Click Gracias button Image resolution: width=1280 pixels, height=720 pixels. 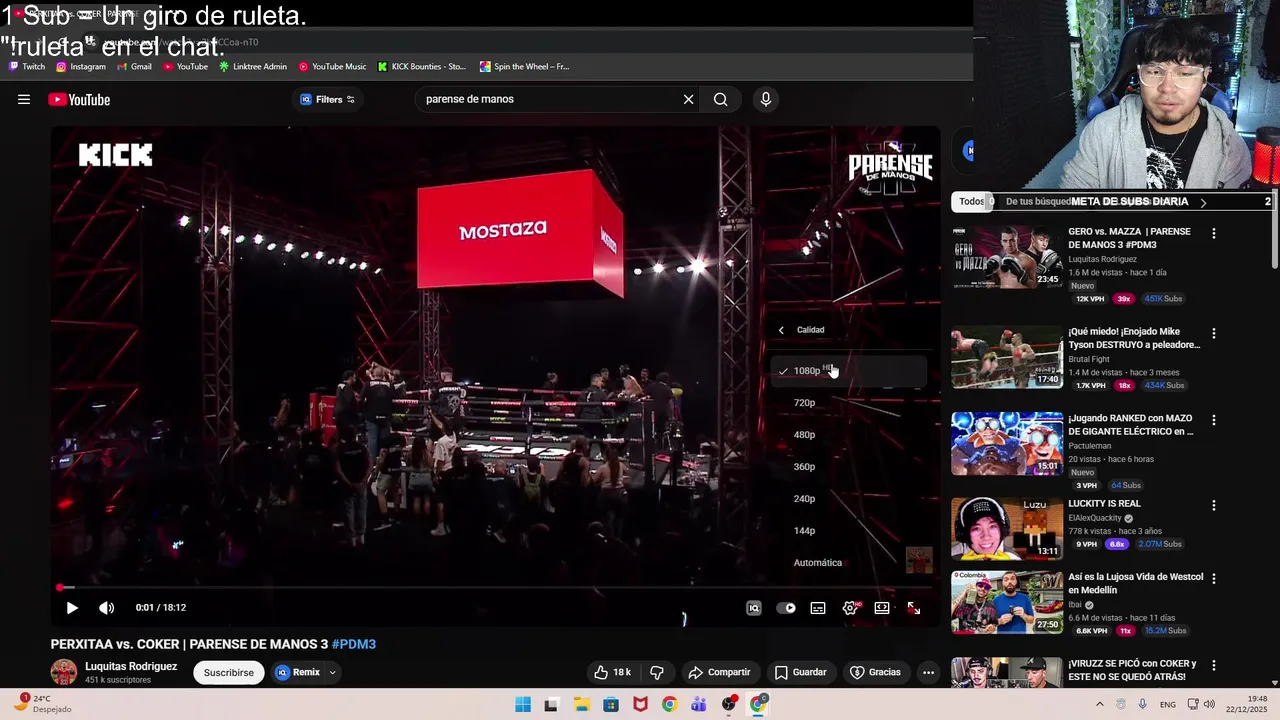pyautogui.click(x=875, y=672)
